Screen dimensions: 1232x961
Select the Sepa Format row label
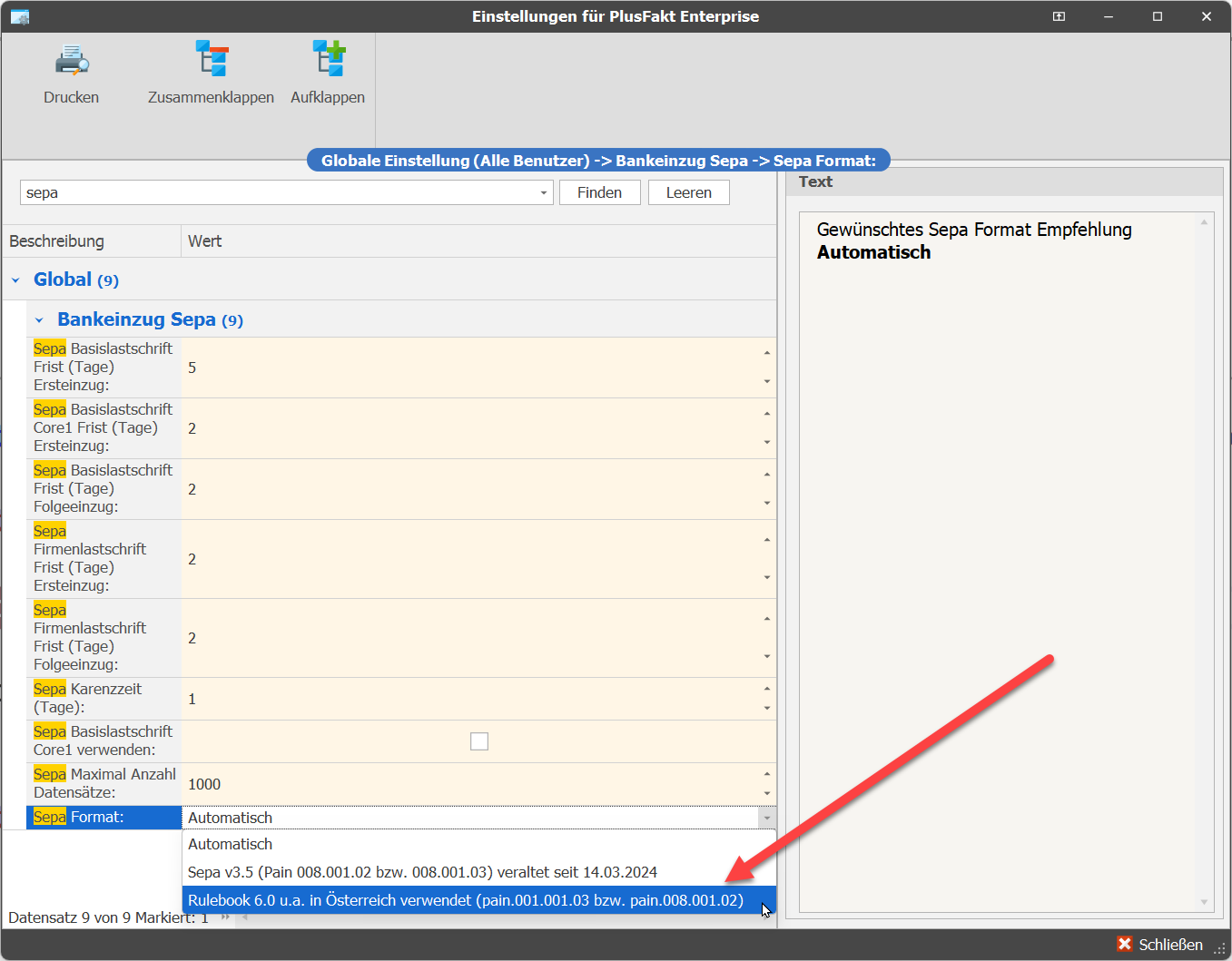click(x=104, y=818)
